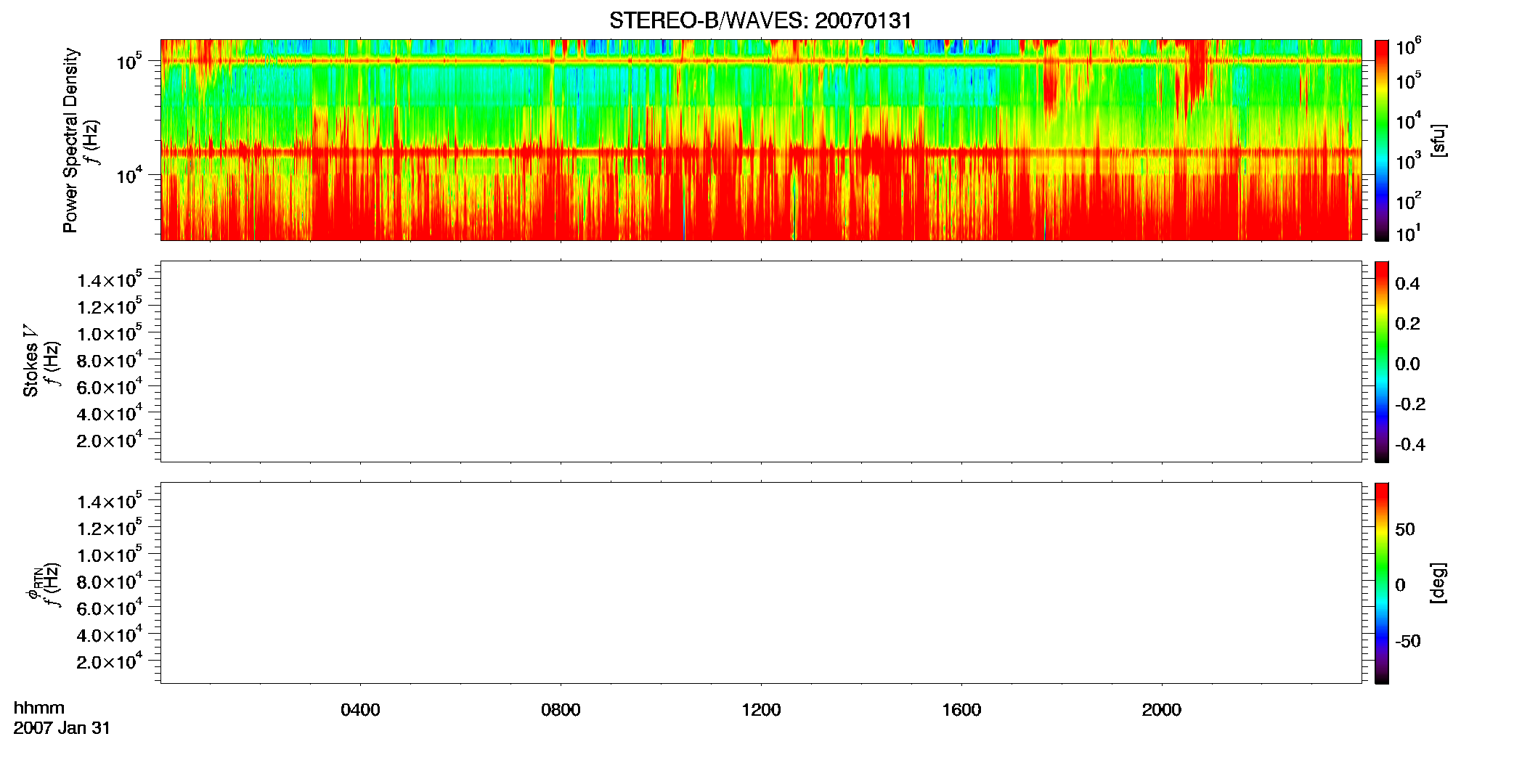1522x784 pixels.
Task: Click the empty phi RTN plot panel
Action: click(761, 583)
